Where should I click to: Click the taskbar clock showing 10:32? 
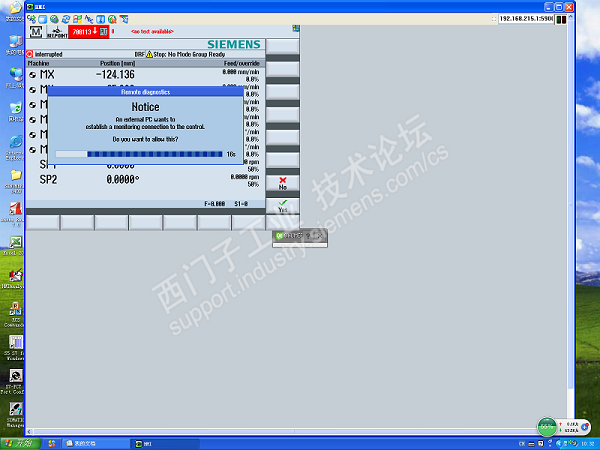point(588,444)
